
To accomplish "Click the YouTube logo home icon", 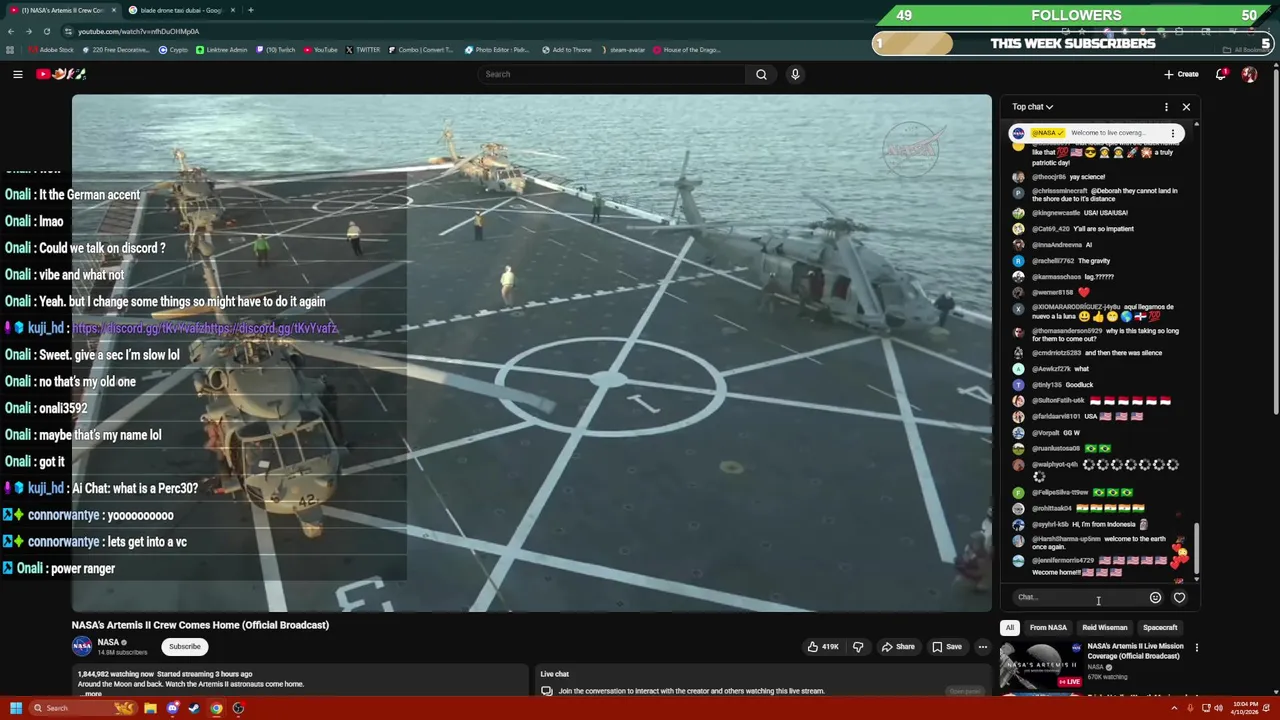I will (61, 74).
